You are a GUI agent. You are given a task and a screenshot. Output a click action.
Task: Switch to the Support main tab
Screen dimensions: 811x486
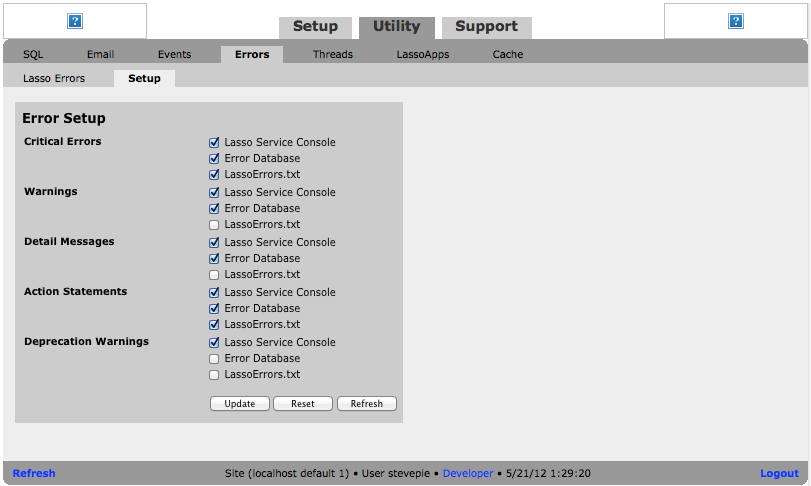click(x=486, y=27)
